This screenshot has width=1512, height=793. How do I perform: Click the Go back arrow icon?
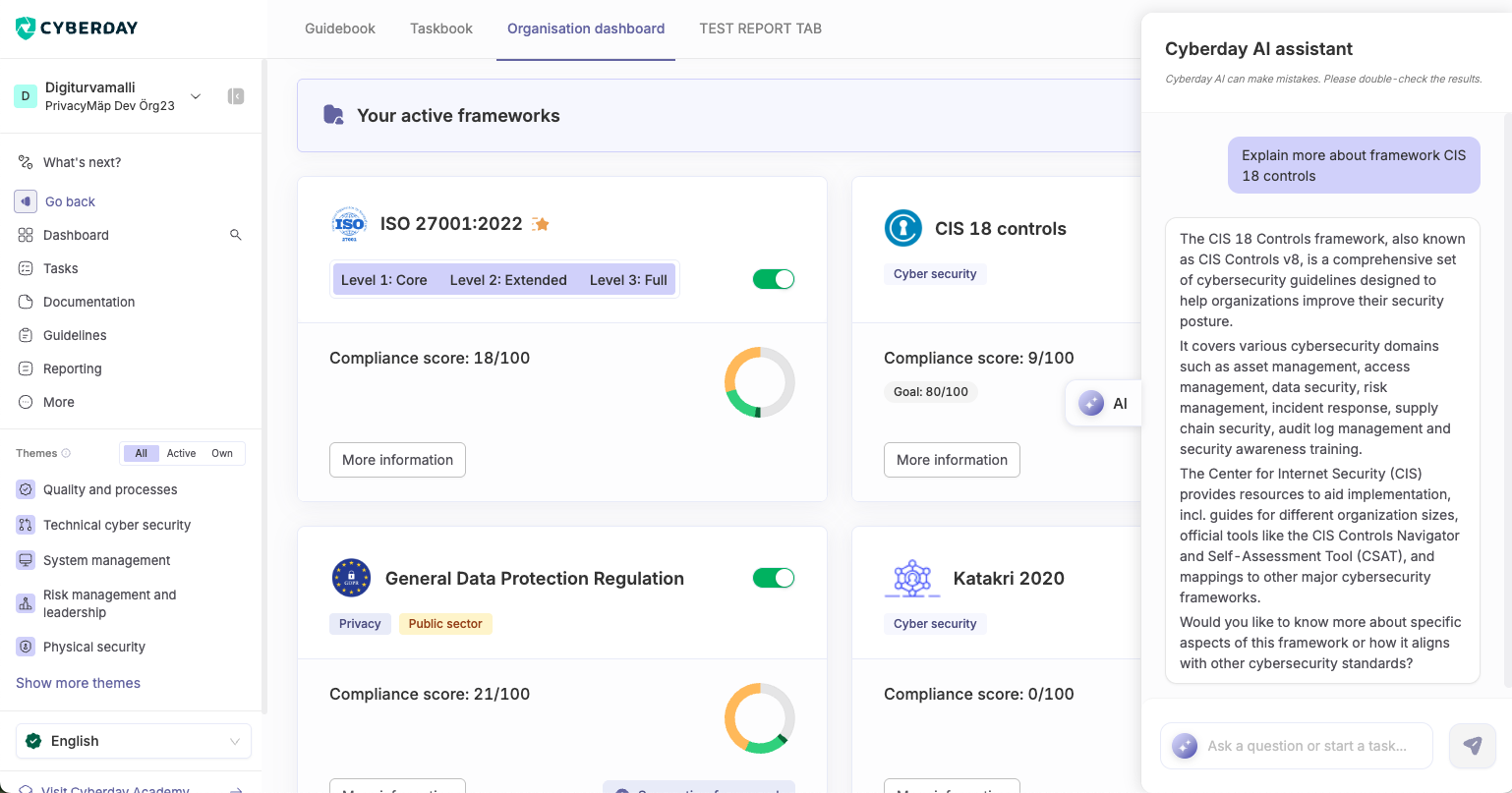click(26, 201)
